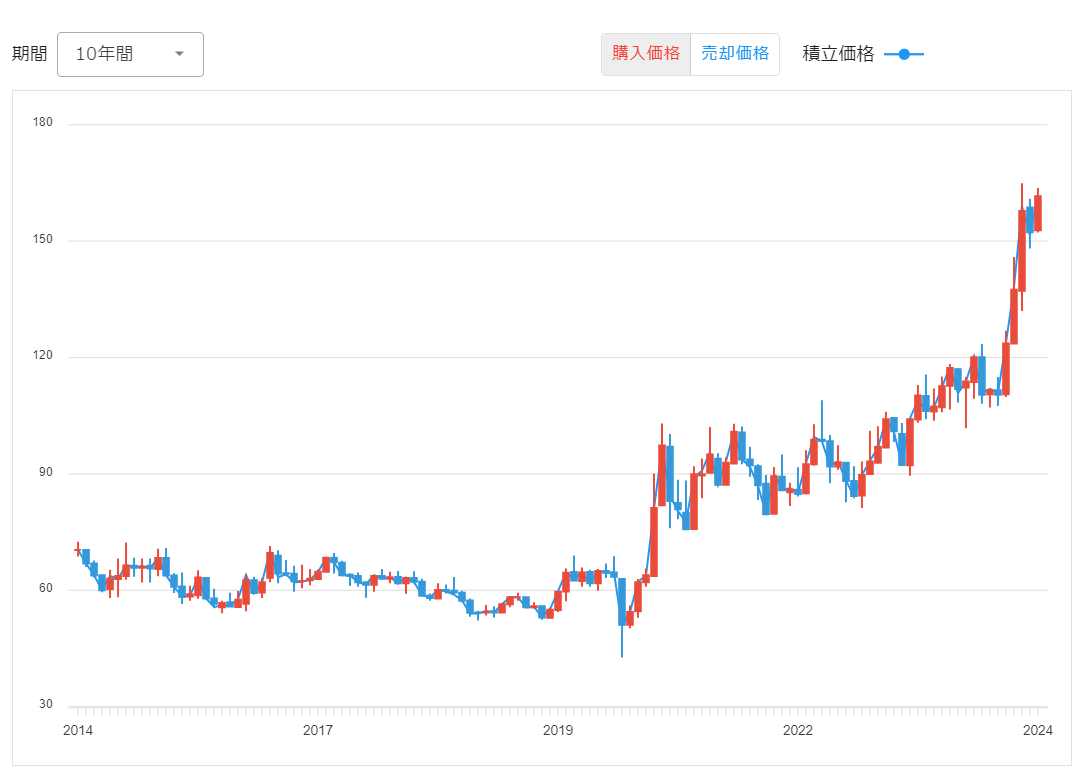Select the 90 y-axis value label
Viewport: 1083px width, 772px height.
point(44,473)
